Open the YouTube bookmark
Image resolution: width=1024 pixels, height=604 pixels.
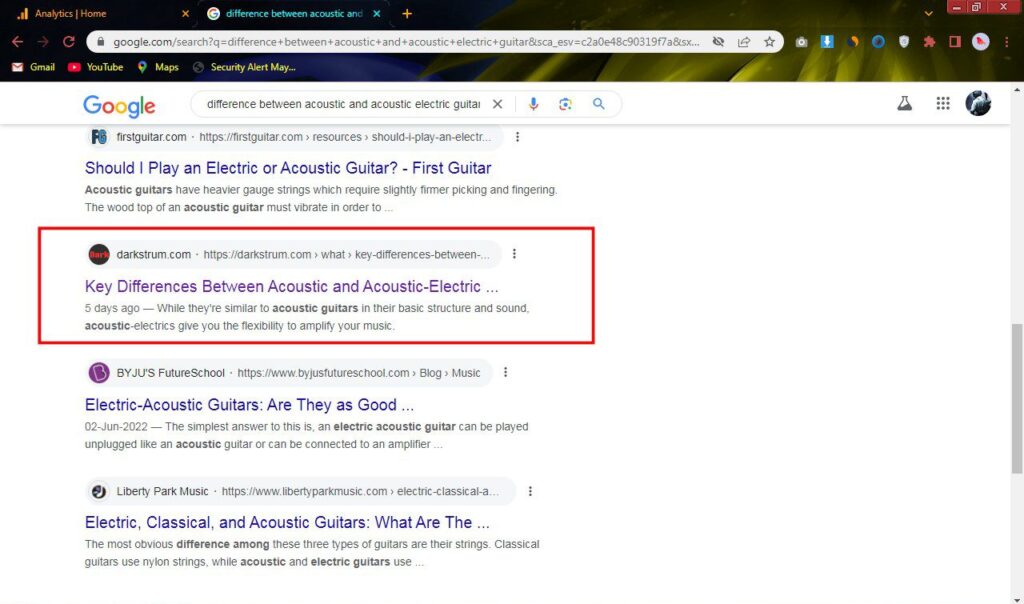coord(96,67)
